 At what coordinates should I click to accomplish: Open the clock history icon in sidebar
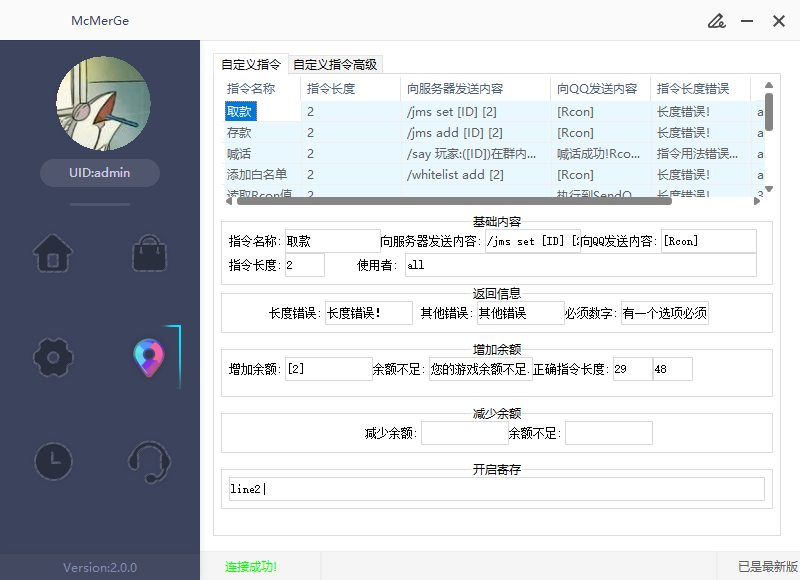click(x=53, y=461)
